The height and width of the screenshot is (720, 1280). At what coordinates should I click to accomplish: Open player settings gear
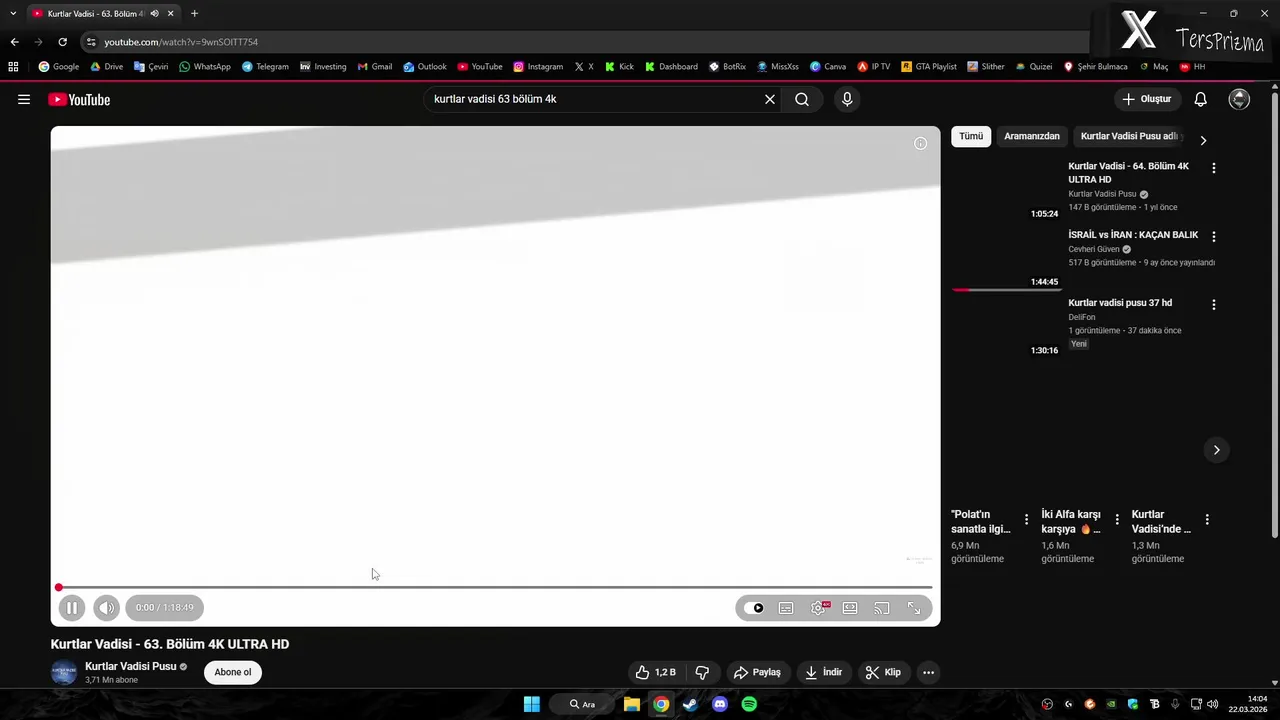[x=819, y=608]
